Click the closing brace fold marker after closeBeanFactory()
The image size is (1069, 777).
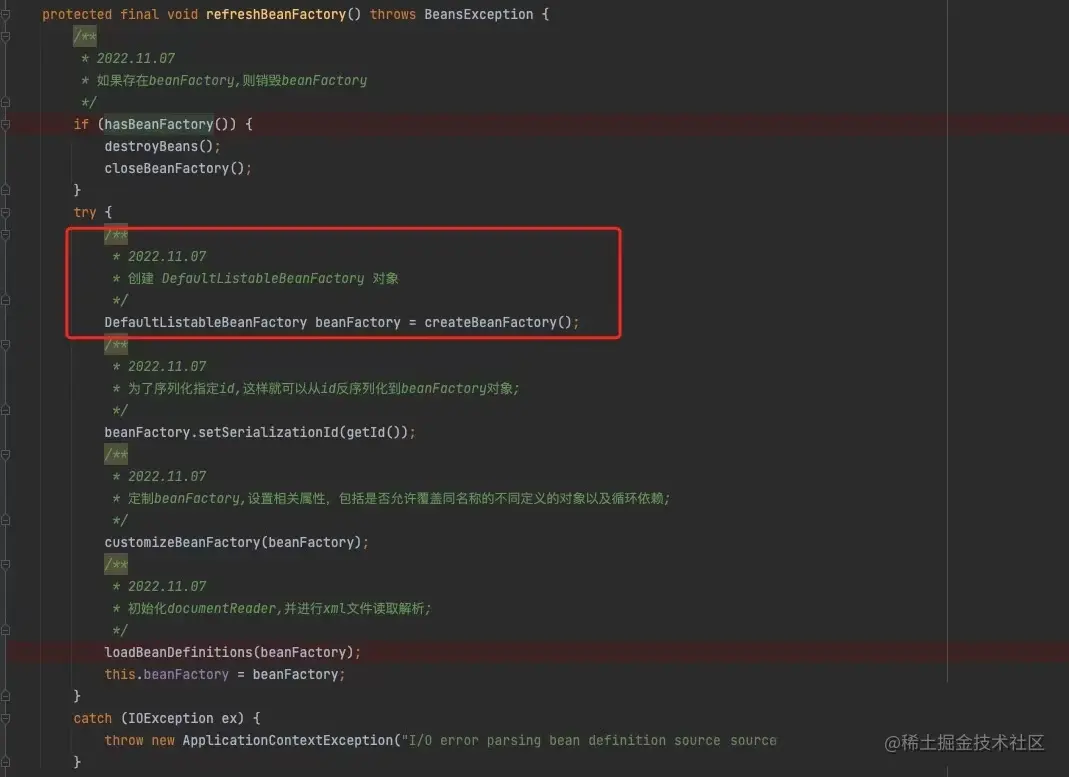[5, 189]
